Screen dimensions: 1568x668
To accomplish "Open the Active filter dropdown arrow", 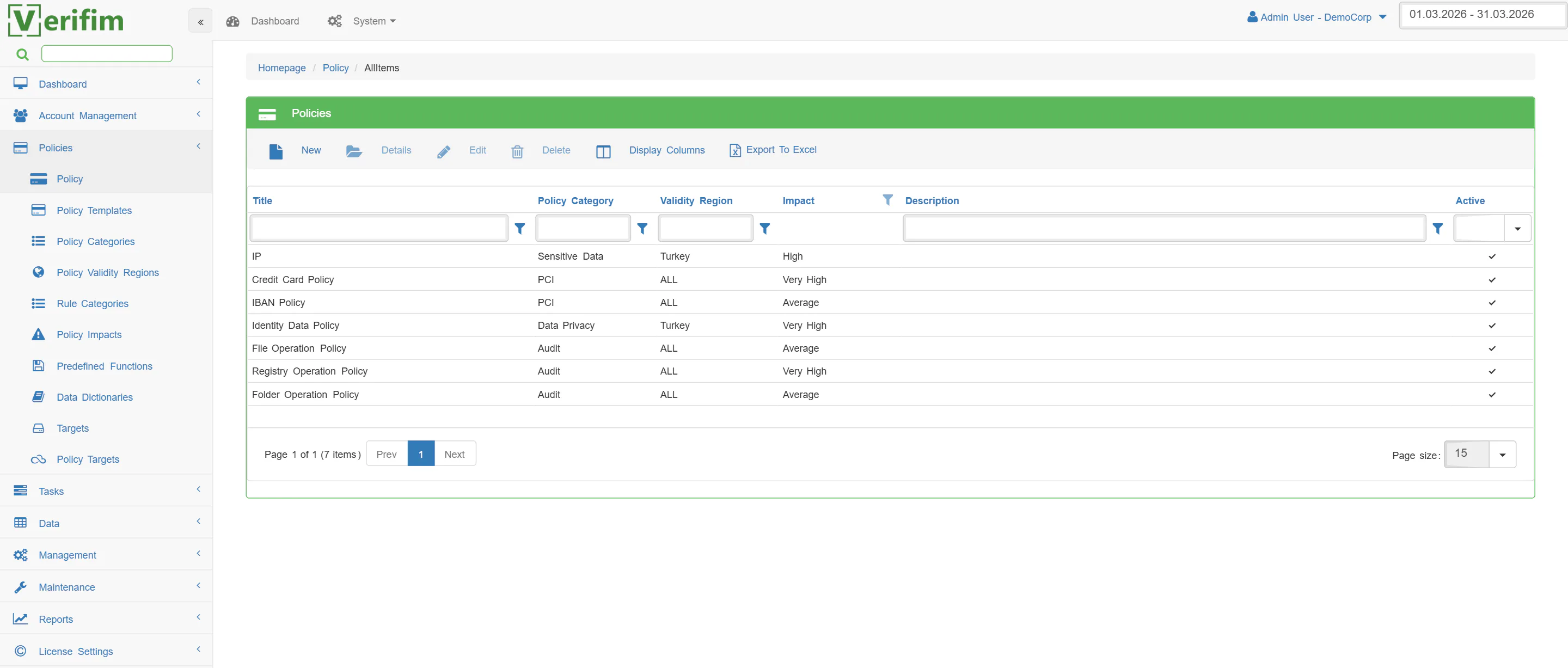I will pos(1517,229).
